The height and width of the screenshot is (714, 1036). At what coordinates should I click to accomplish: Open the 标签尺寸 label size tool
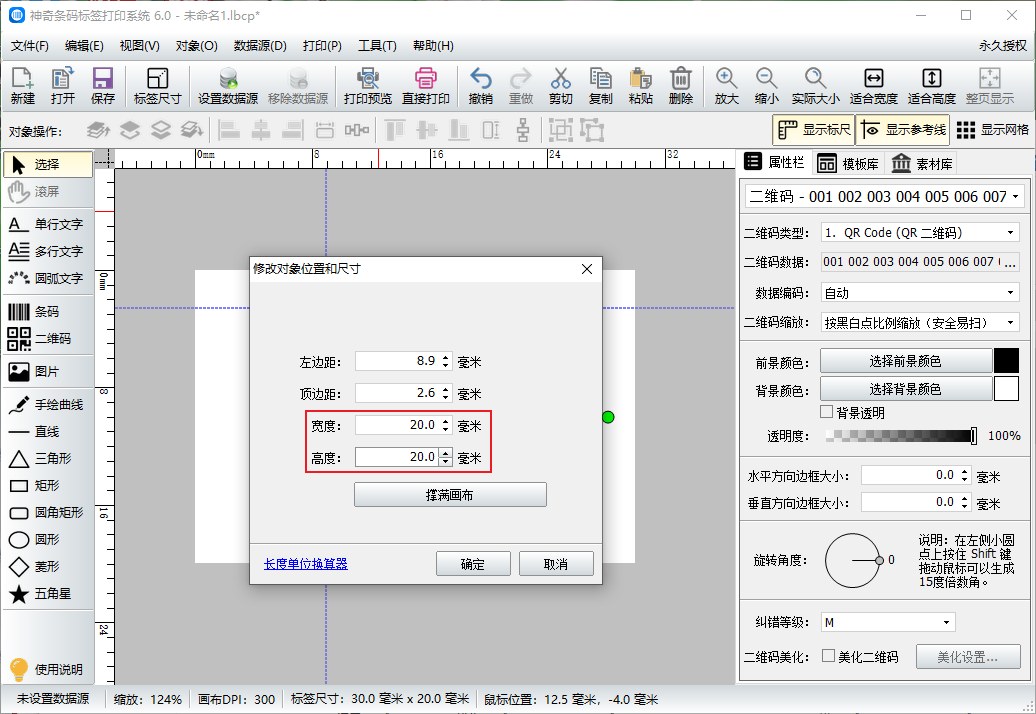(157, 86)
